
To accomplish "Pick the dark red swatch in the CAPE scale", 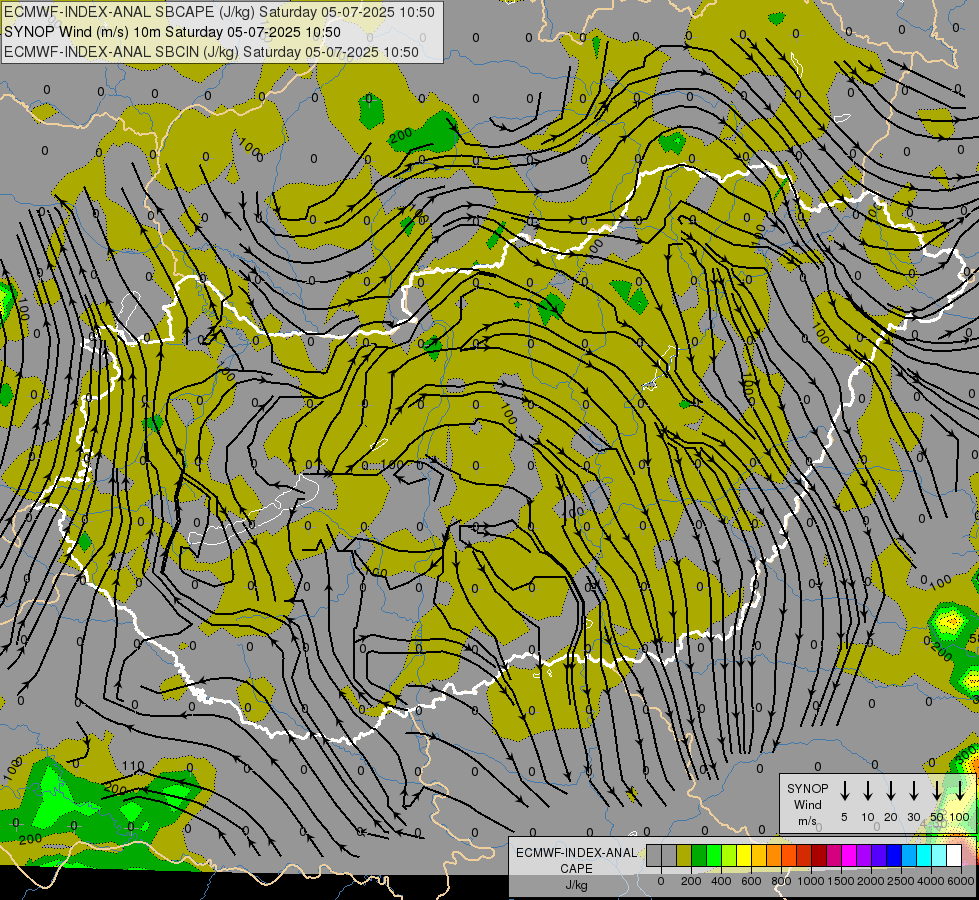I will tap(819, 855).
